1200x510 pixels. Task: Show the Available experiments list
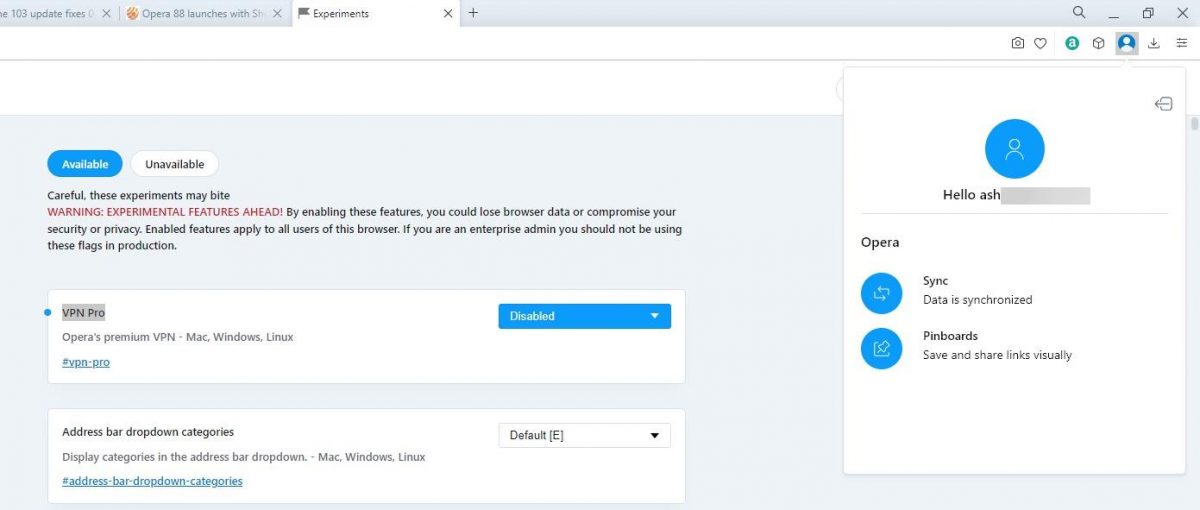pos(85,164)
